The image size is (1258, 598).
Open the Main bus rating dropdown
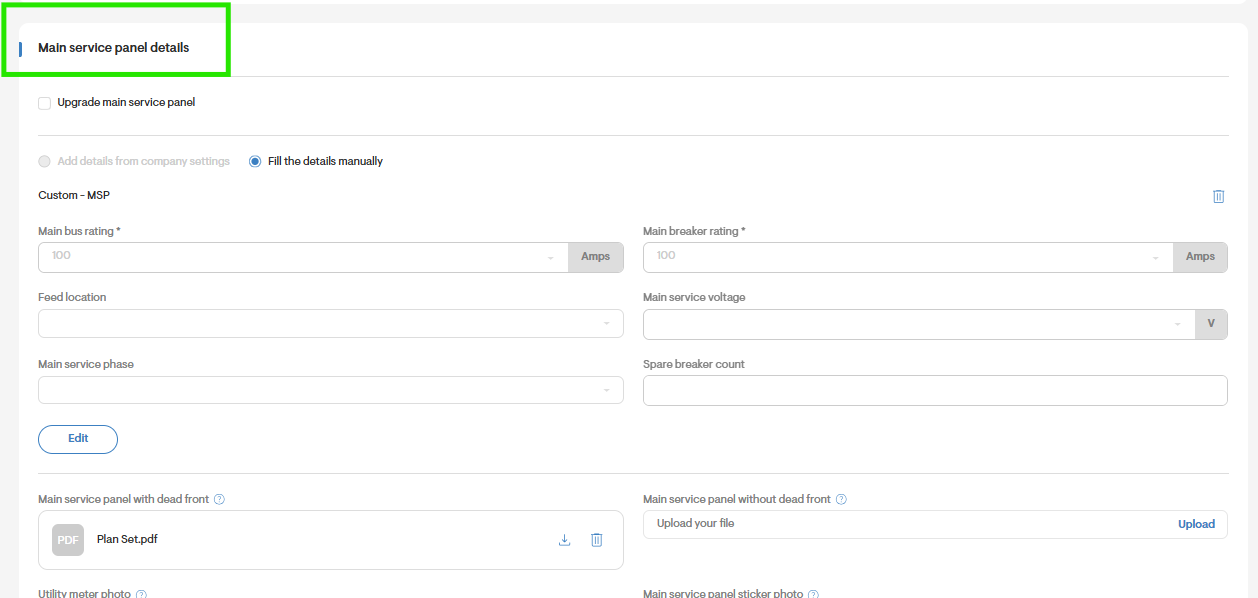303,257
